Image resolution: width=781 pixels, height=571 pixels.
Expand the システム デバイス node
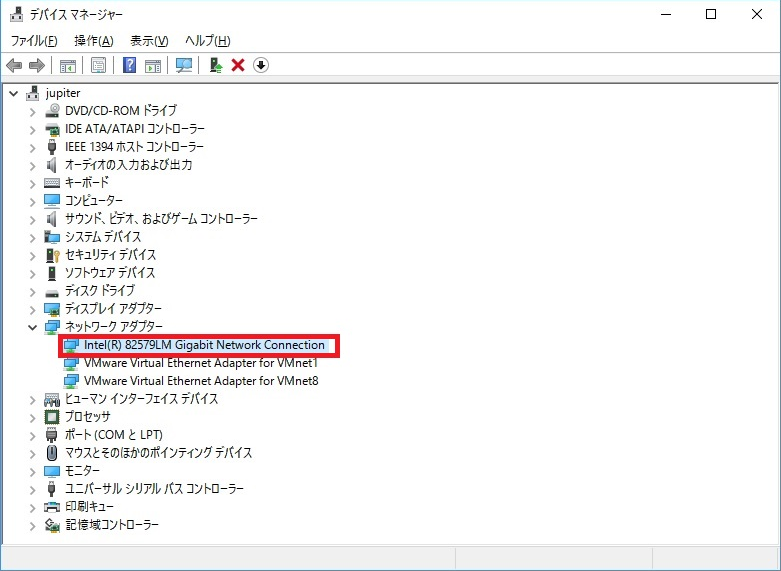click(33, 238)
